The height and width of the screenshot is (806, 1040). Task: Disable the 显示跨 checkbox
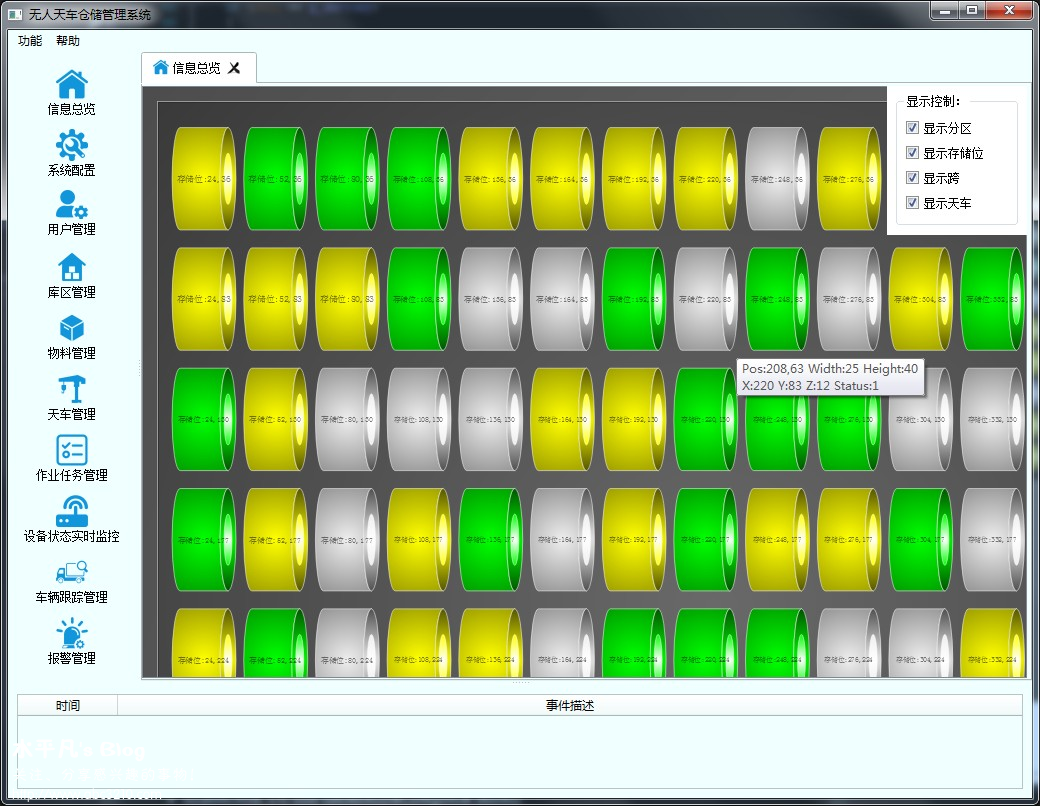click(912, 178)
